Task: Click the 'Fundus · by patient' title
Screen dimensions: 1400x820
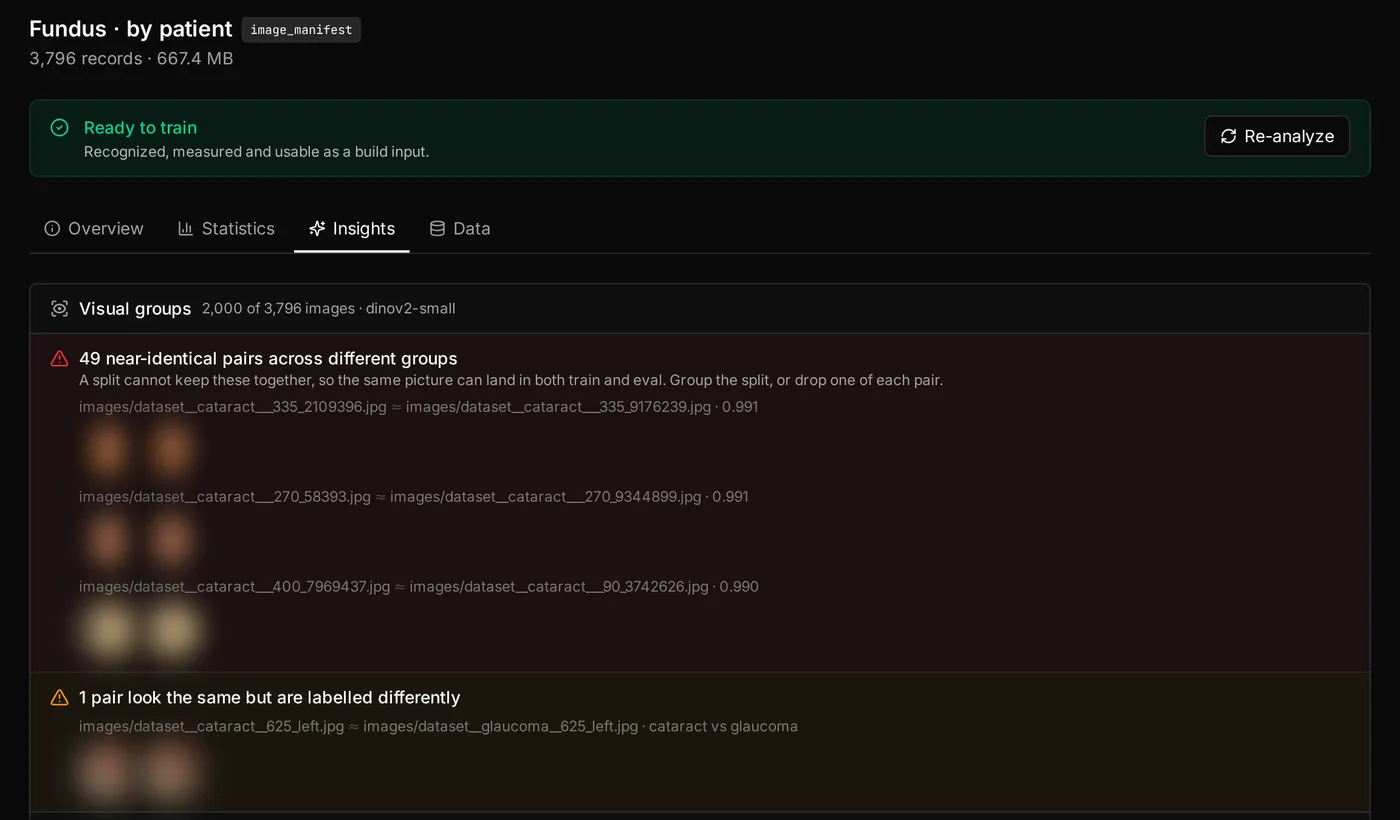Action: tap(131, 29)
